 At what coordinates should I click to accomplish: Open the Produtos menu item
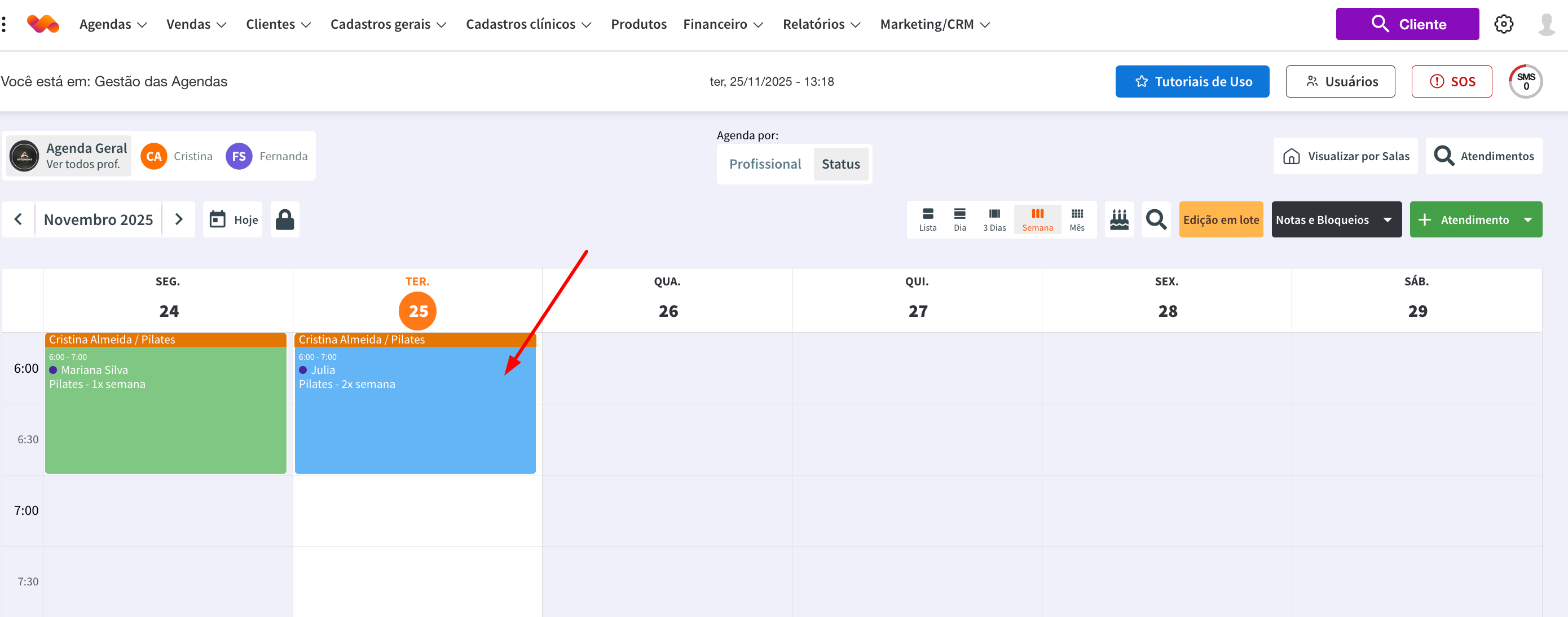pos(638,24)
